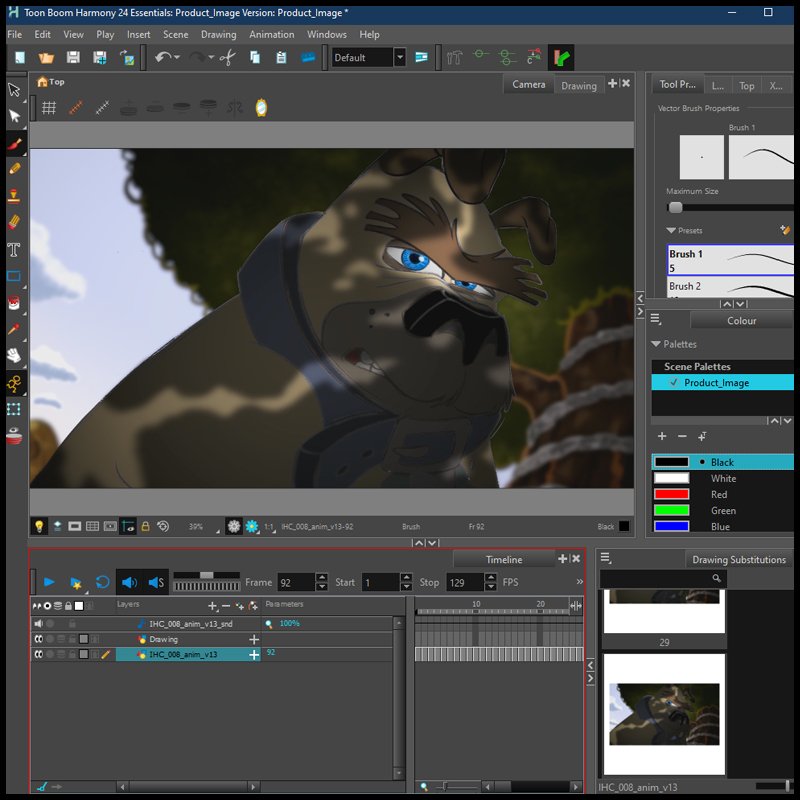Expand hidden Timeline toolbar items chevron

[580, 582]
